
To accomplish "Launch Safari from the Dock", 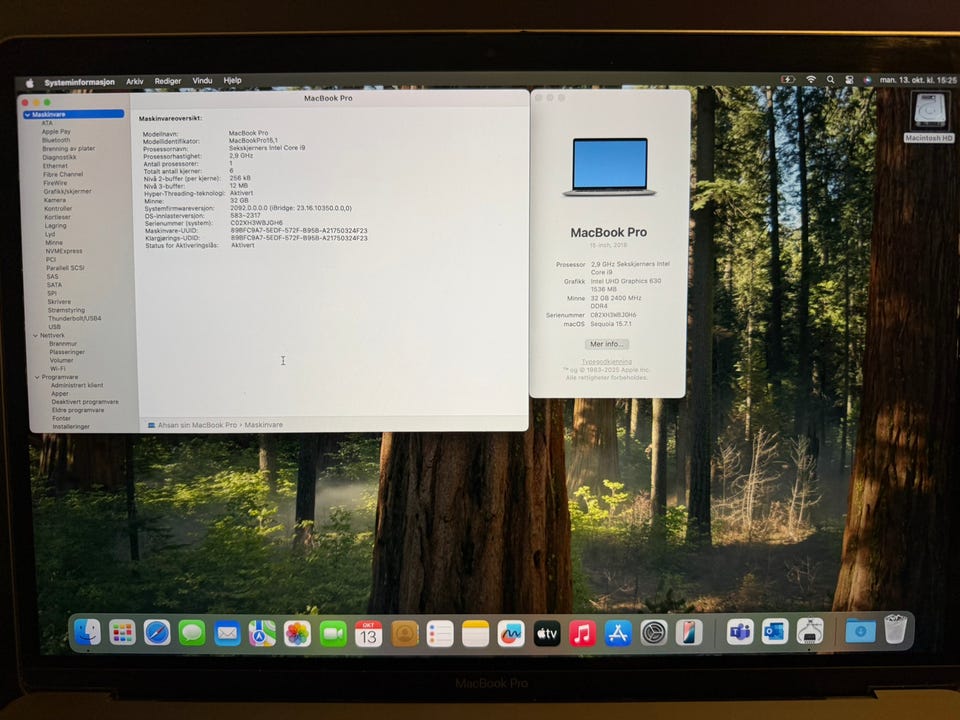I will click(x=157, y=633).
